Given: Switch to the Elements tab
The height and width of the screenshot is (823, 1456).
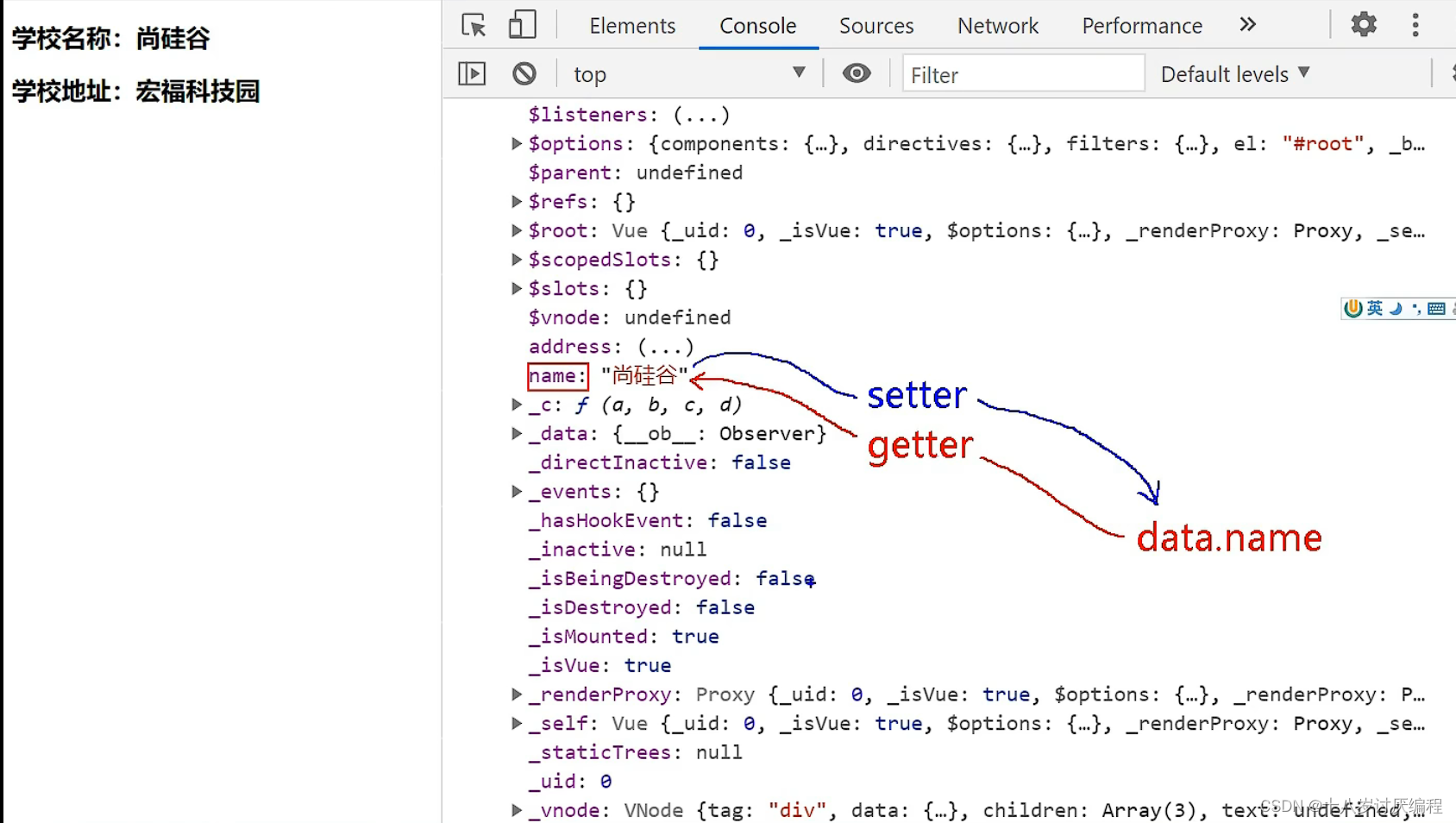Looking at the screenshot, I should (x=632, y=26).
